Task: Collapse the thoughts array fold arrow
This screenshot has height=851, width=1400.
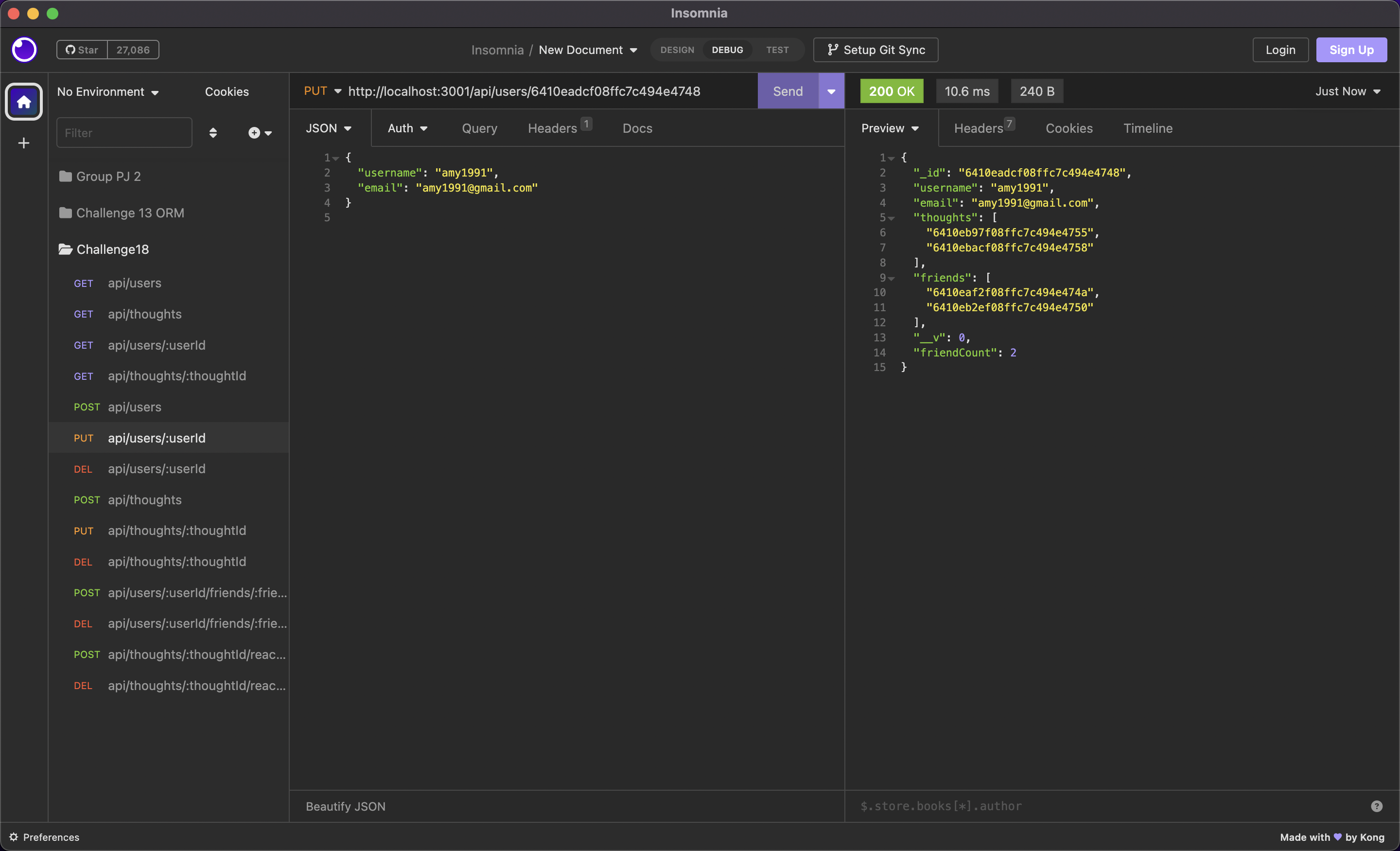Action: point(891,218)
